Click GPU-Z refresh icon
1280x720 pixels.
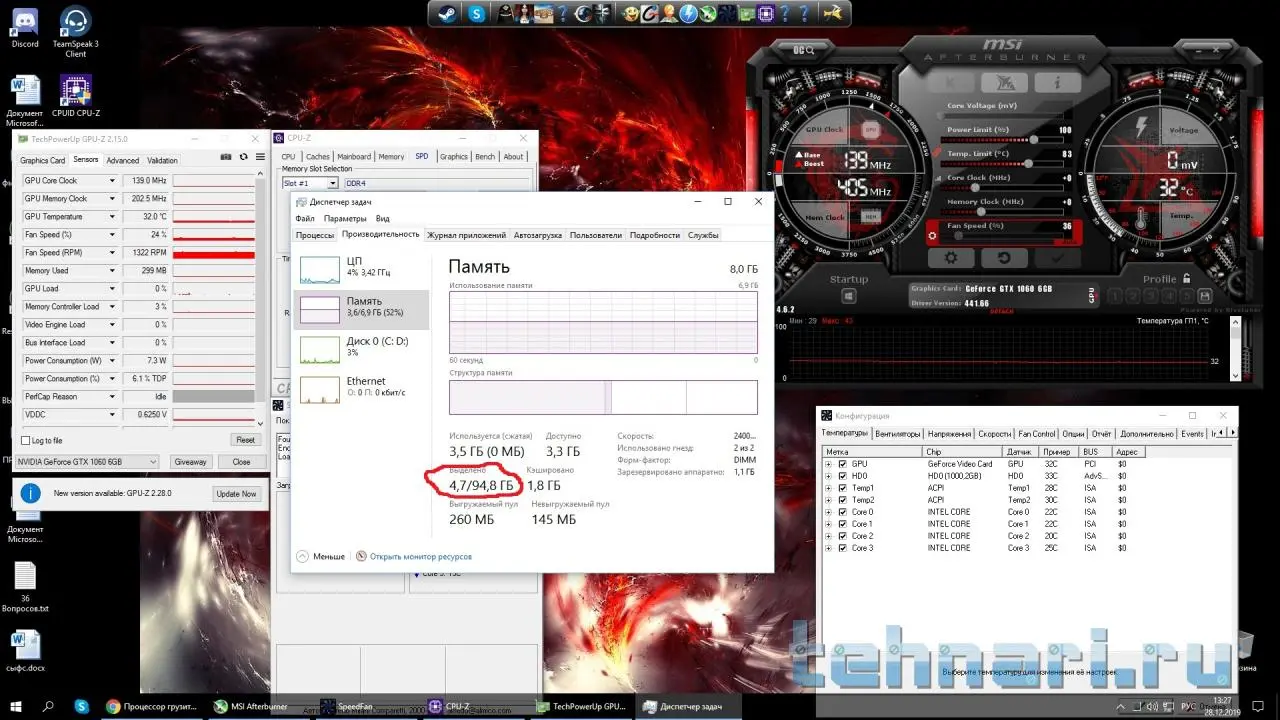tap(243, 157)
